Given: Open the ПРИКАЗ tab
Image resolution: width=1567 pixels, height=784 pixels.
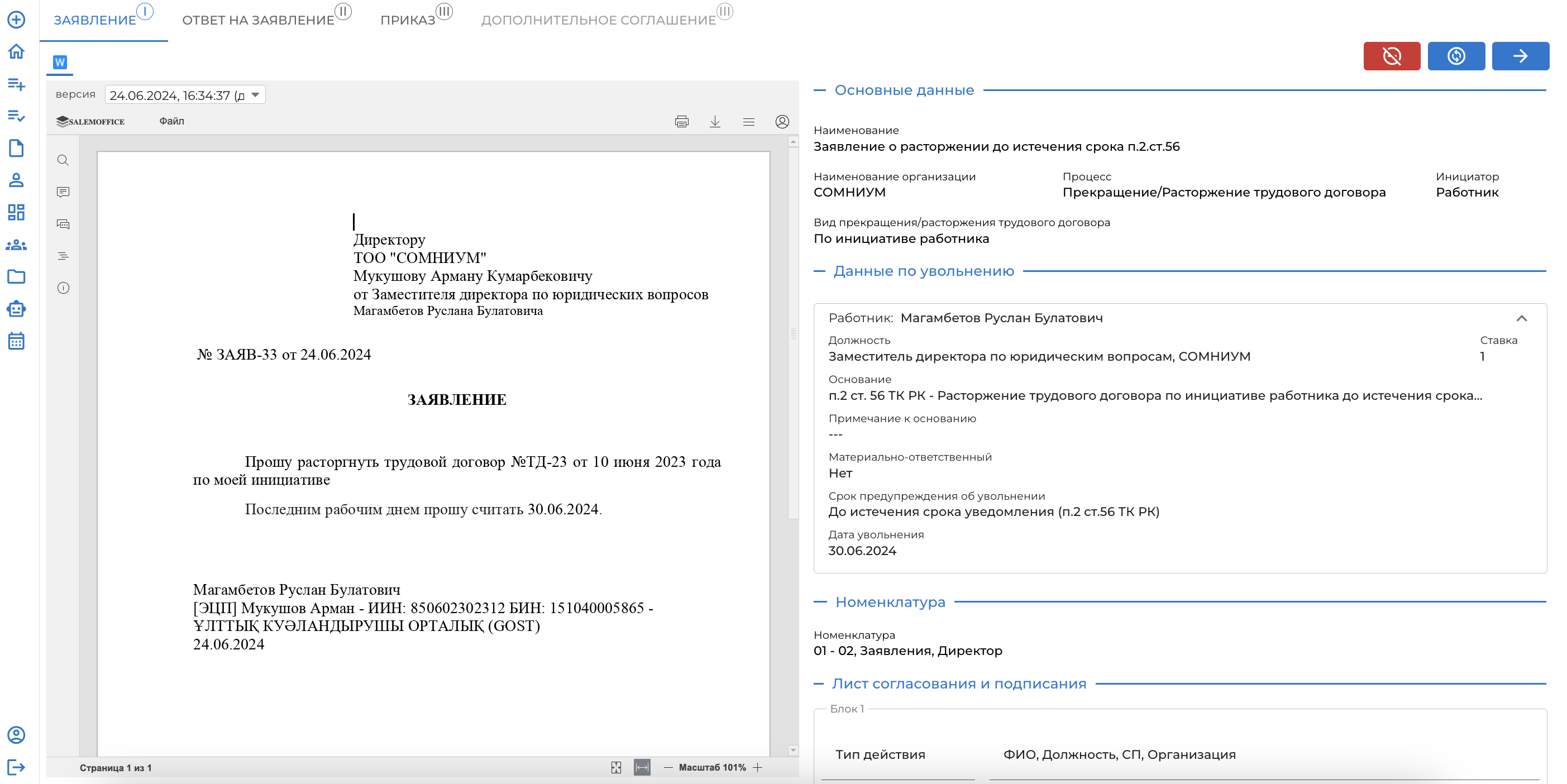Looking at the screenshot, I should [x=408, y=20].
